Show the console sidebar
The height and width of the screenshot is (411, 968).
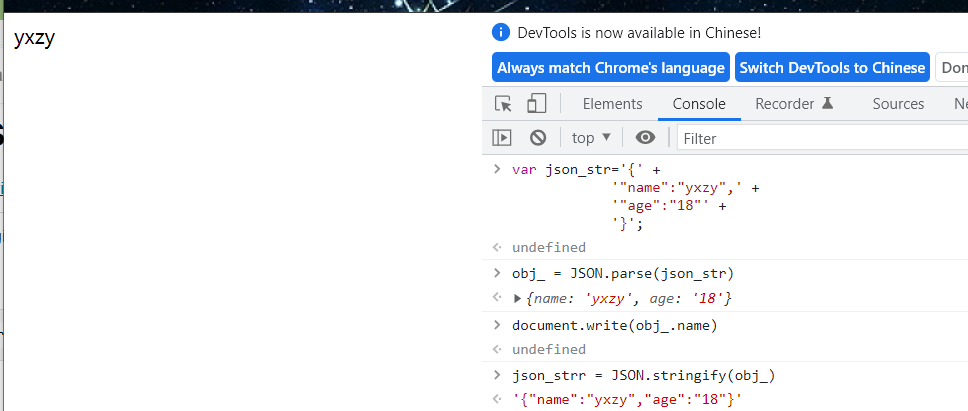tap(502, 138)
